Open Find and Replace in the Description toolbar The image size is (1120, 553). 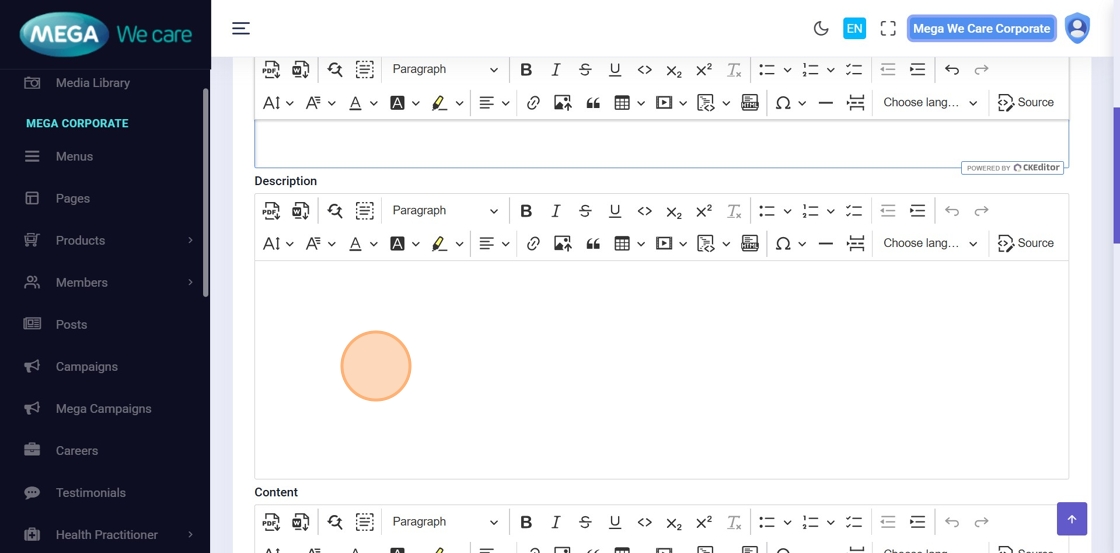point(335,211)
